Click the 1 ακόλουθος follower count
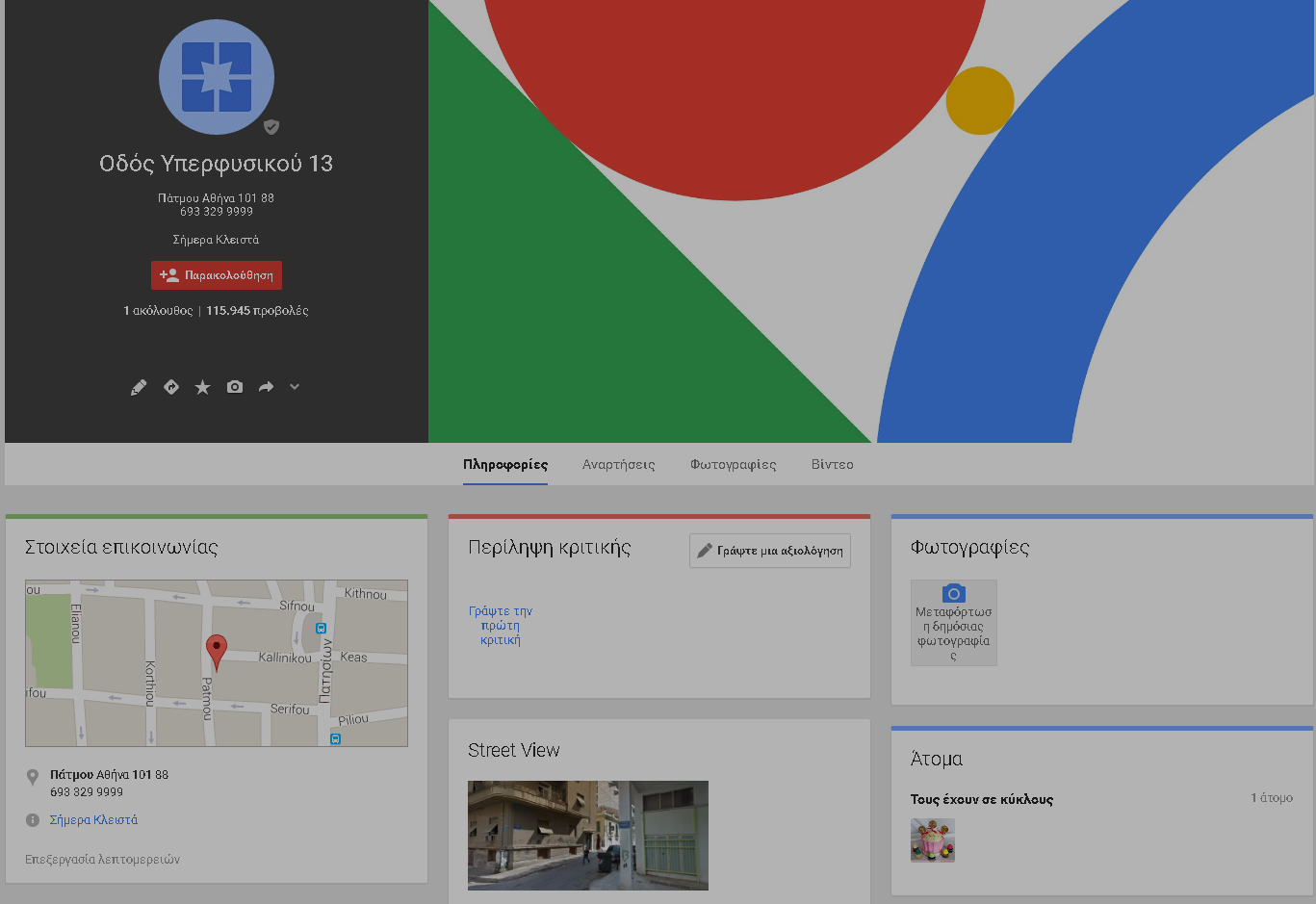Viewport: 1316px width, 904px height. [x=158, y=311]
